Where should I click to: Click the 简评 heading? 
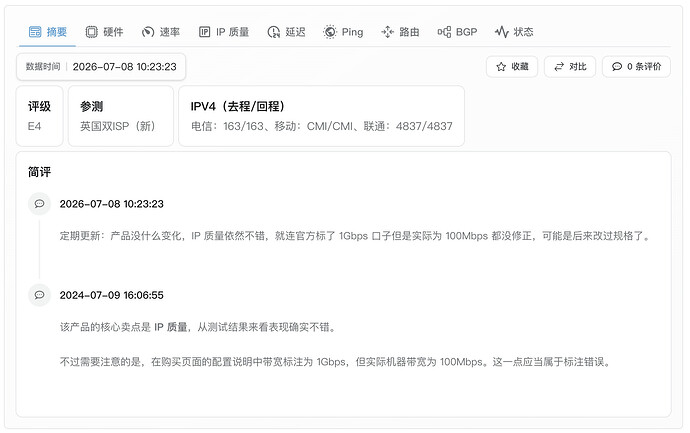point(40,172)
